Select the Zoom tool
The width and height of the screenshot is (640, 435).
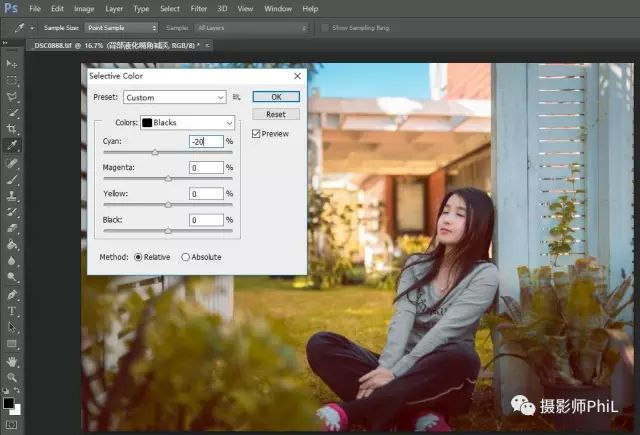[x=11, y=377]
